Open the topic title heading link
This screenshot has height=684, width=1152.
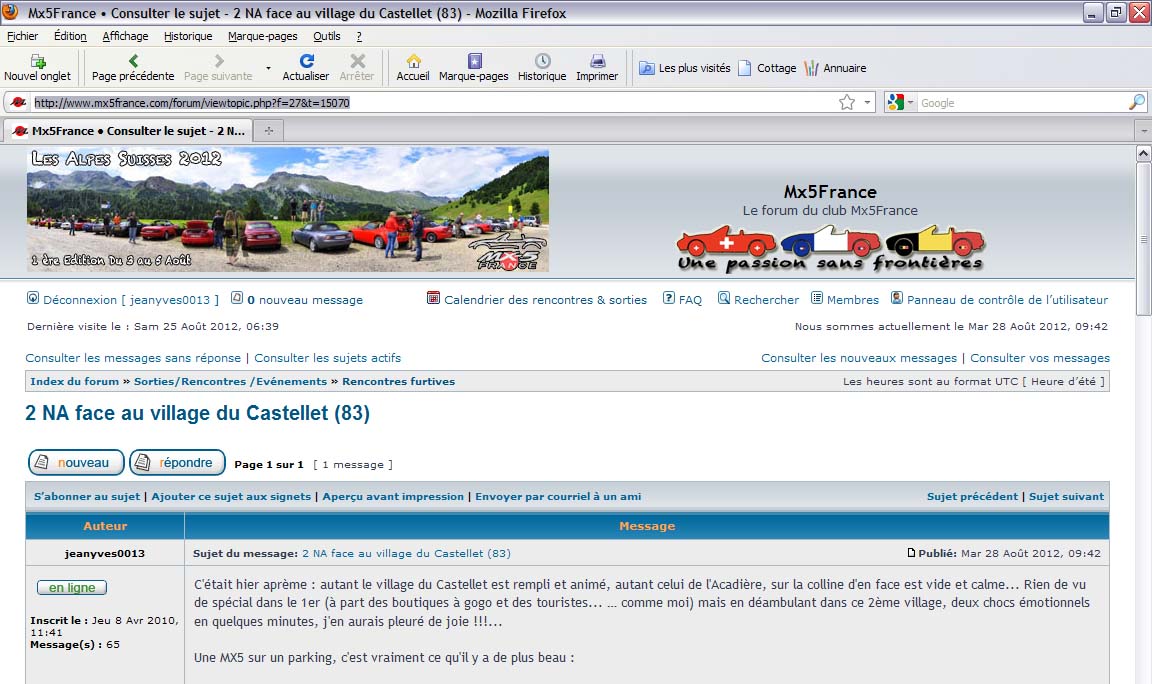pyautogui.click(x=198, y=413)
